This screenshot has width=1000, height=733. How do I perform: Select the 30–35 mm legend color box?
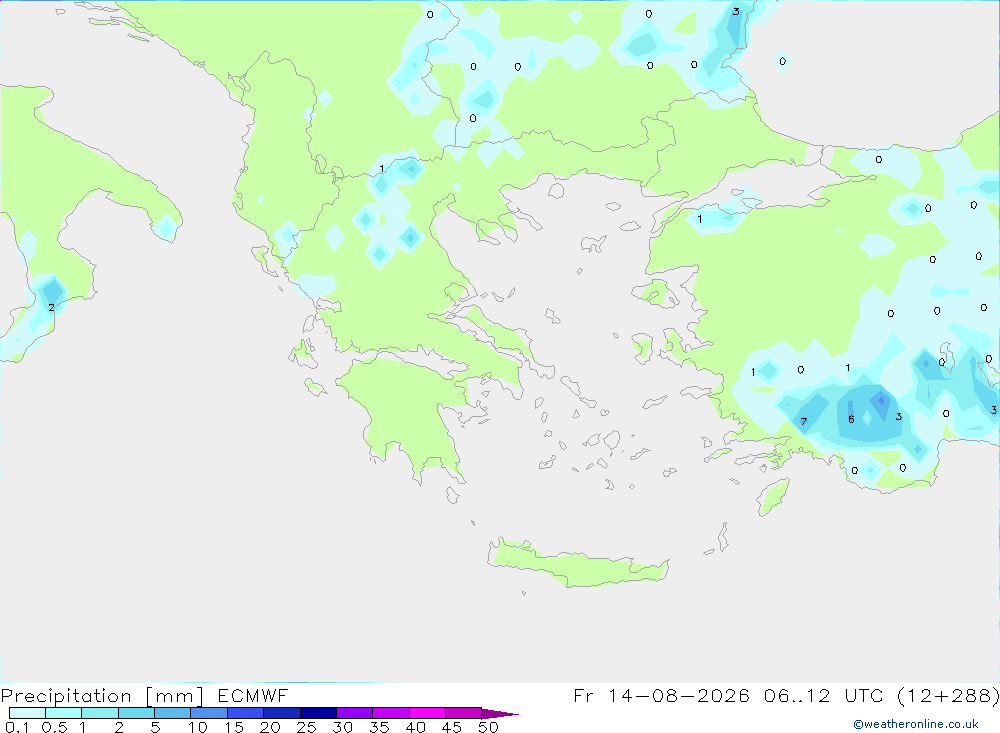tap(355, 713)
